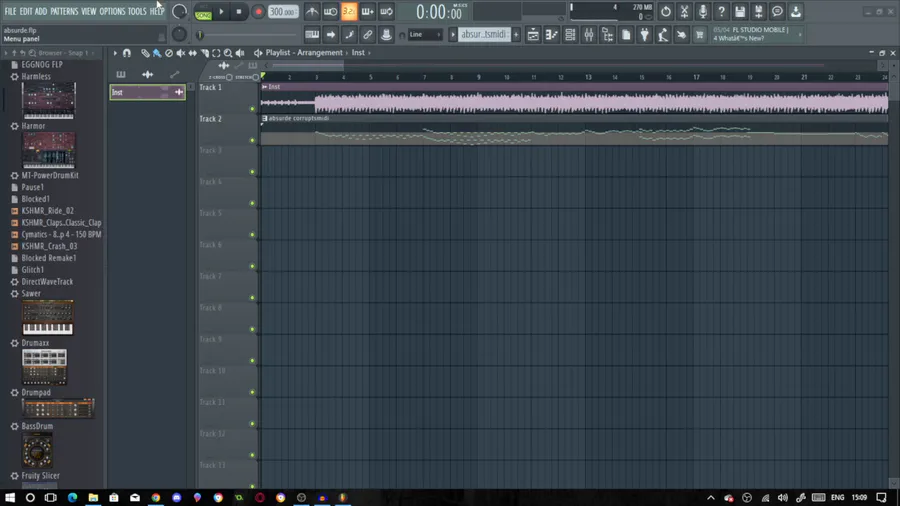Open the Browser view icon
This screenshot has height=506, width=900.
pos(607,34)
